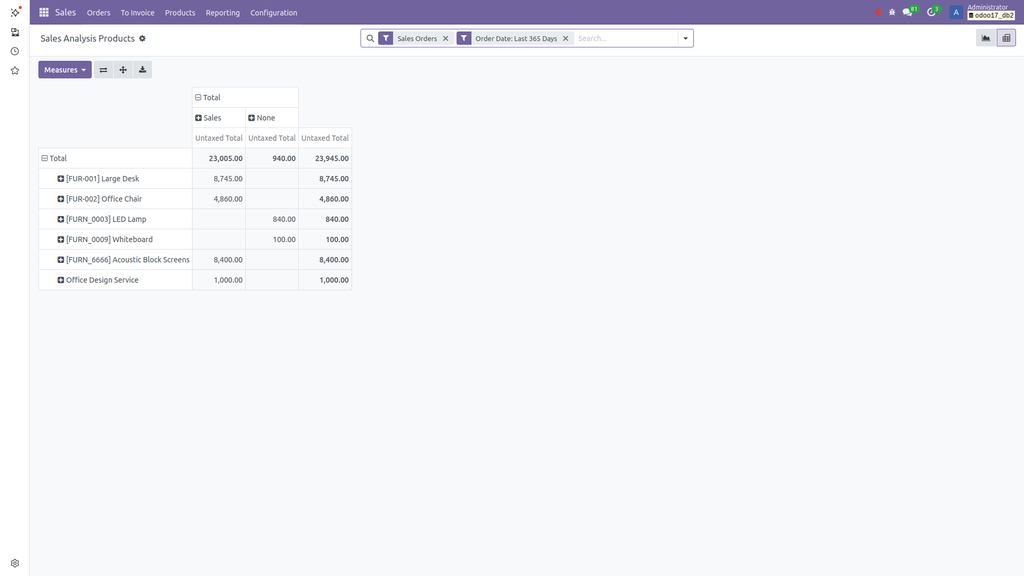The height and width of the screenshot is (576, 1024).
Task: Open the debug bug icon menu
Action: 892,13
